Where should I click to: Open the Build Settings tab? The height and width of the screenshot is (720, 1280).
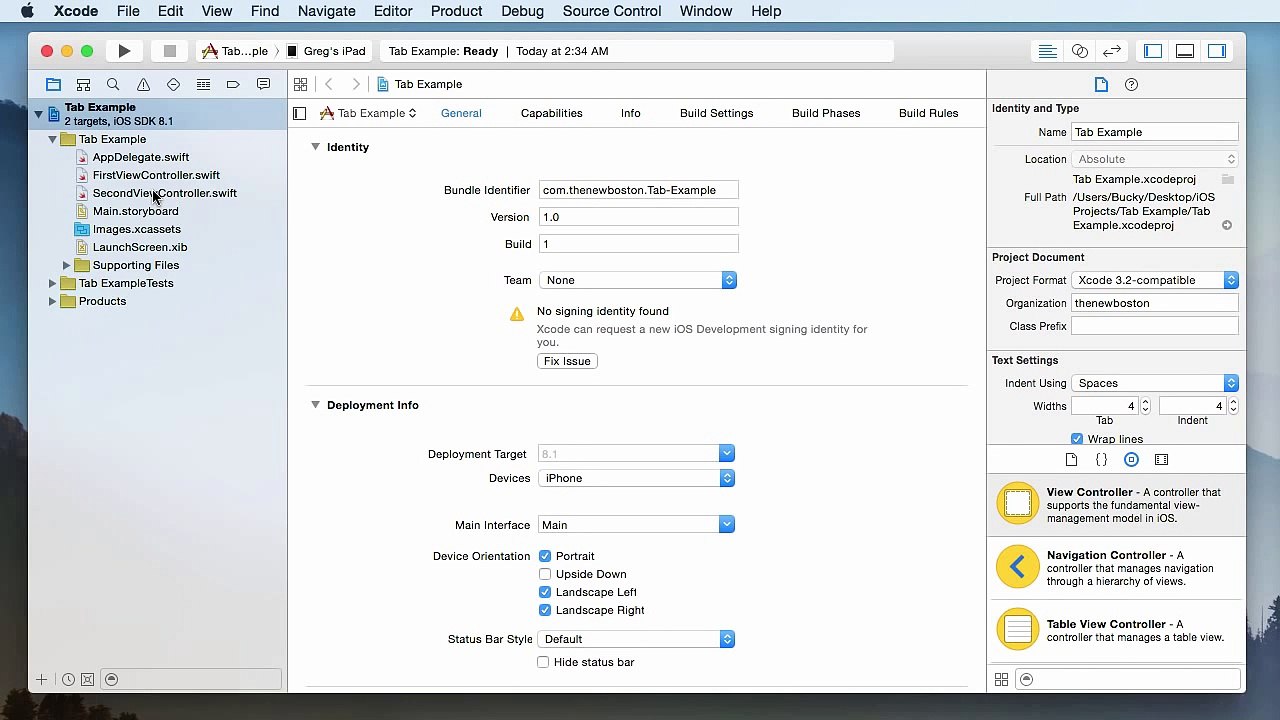click(716, 113)
